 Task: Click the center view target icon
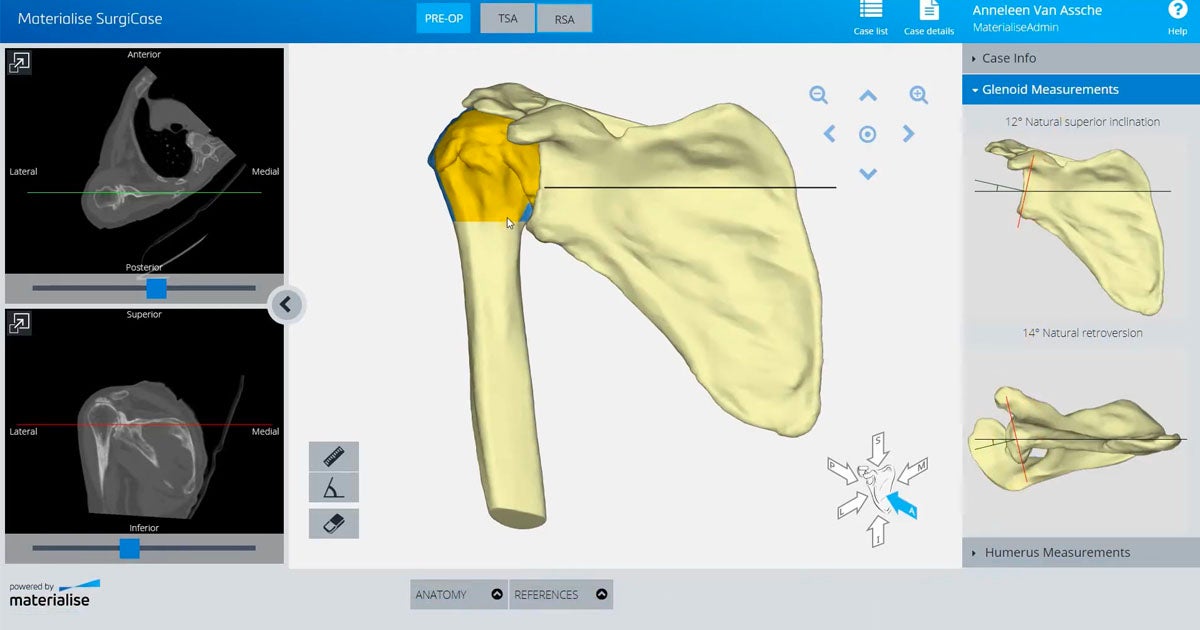tap(868, 134)
